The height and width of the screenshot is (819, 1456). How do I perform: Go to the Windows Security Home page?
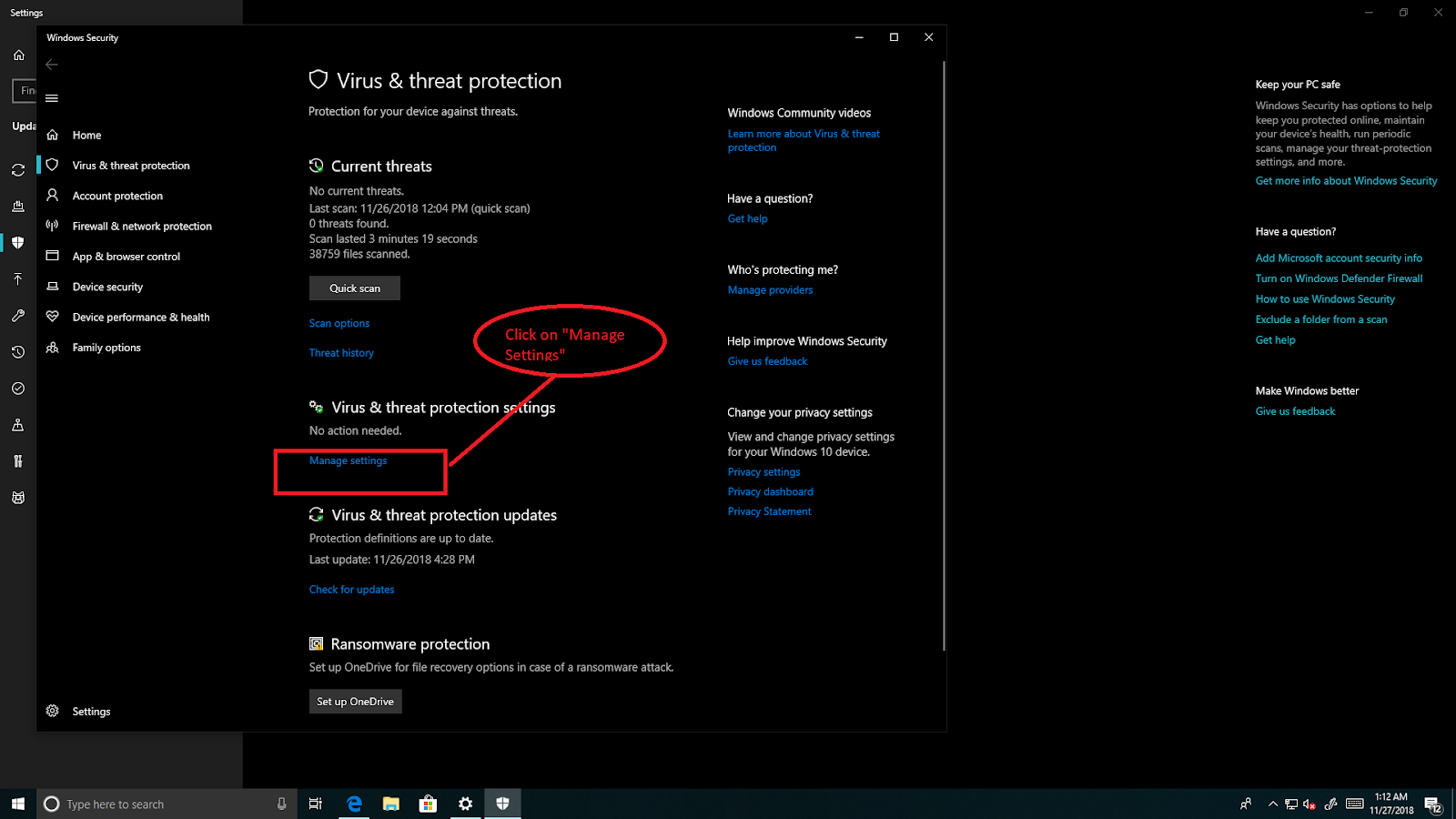point(86,134)
